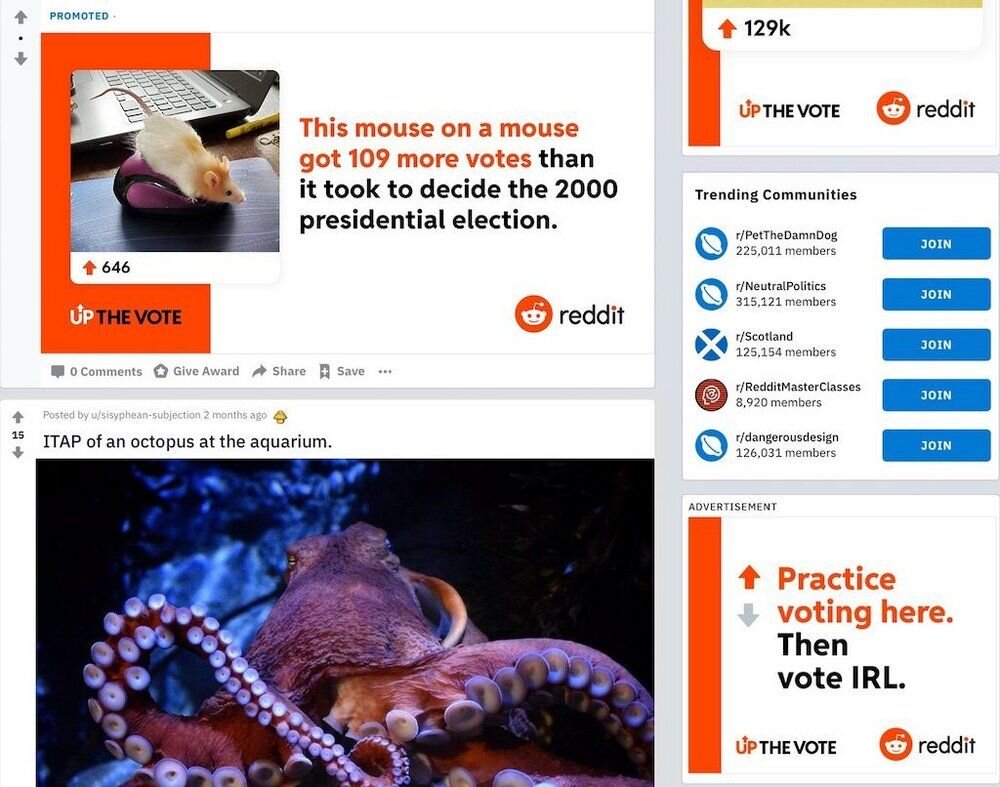Join the r/RedditMasterClasses community
This screenshot has width=1000, height=787.
[936, 395]
